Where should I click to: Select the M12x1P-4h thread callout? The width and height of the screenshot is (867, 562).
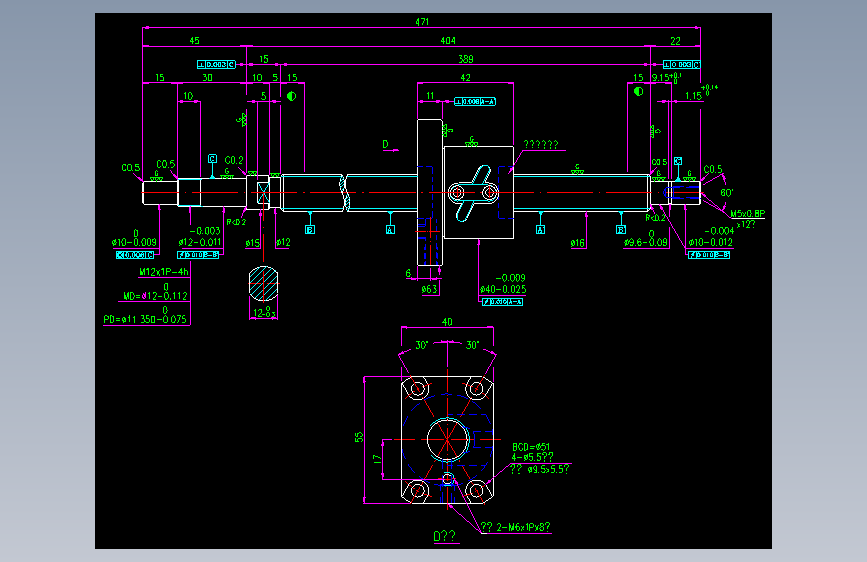pos(164,272)
